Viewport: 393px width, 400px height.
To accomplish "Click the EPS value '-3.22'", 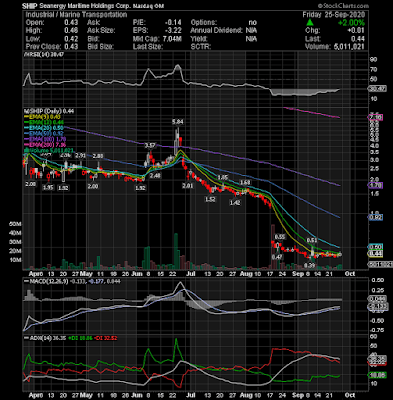I will (173, 31).
